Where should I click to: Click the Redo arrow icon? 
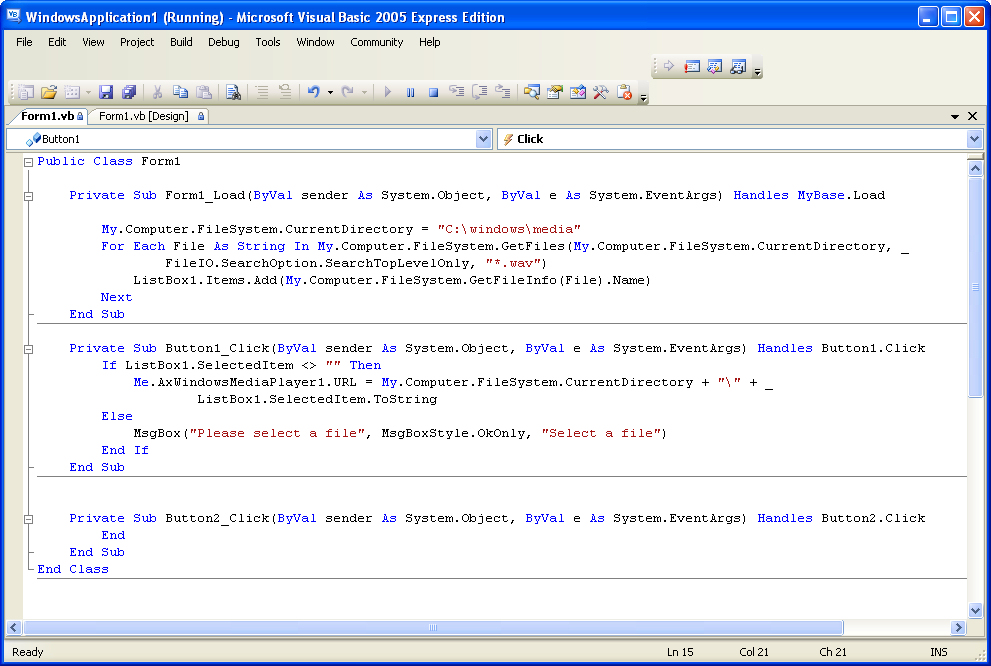pyautogui.click(x=348, y=92)
